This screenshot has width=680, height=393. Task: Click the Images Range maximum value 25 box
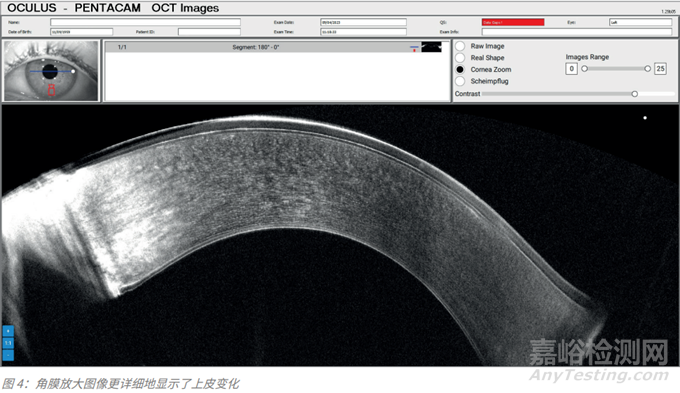[660, 69]
